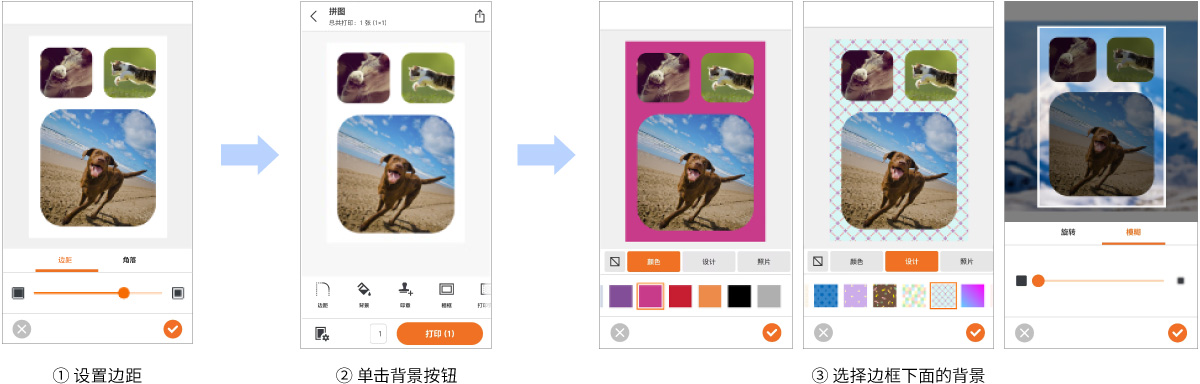Switch to 设计 tab in color panel

(708, 262)
